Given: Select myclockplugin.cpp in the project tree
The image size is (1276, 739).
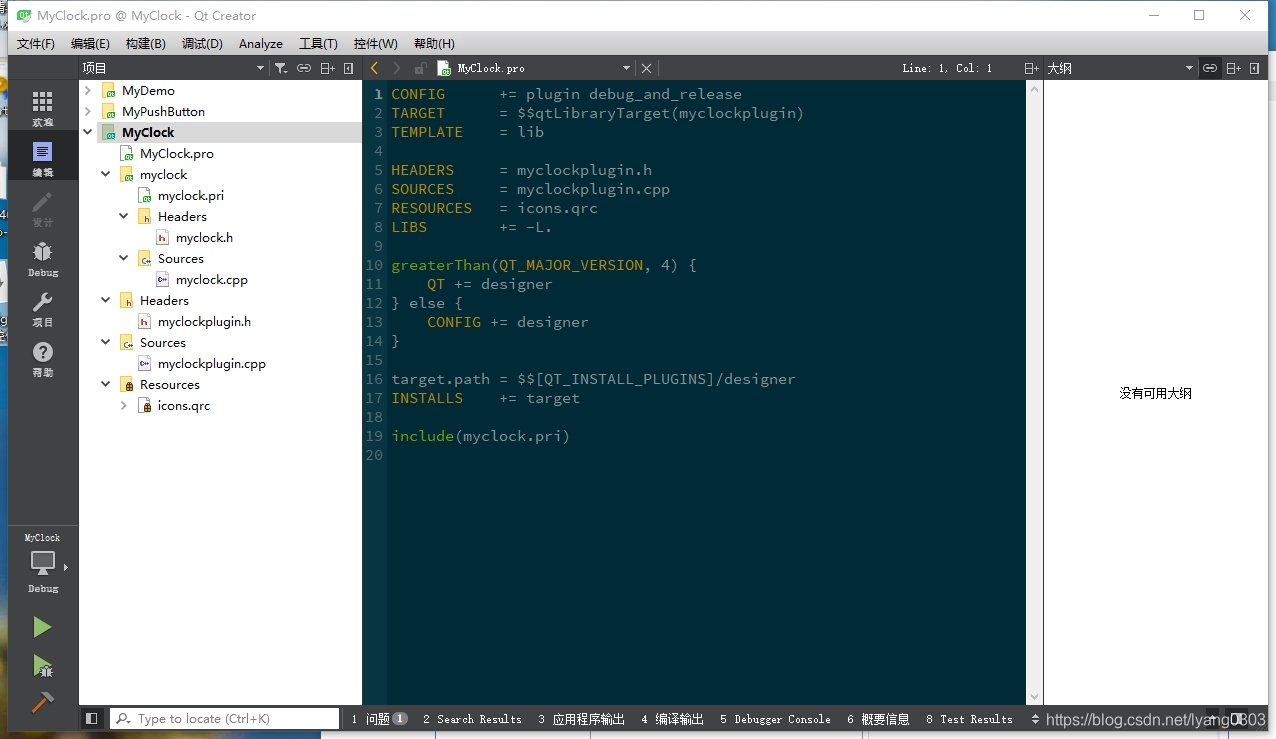Looking at the screenshot, I should 211,363.
